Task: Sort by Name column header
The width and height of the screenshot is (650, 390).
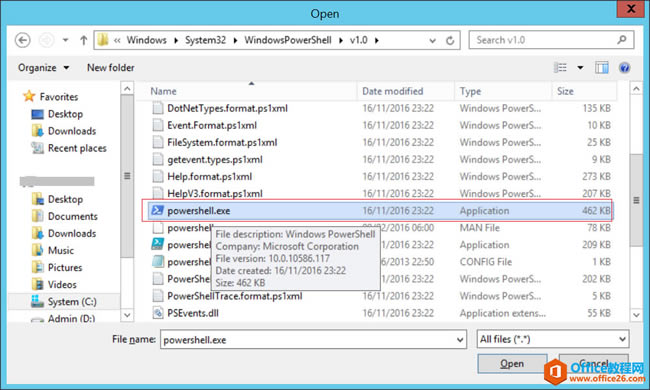Action: pos(247,91)
